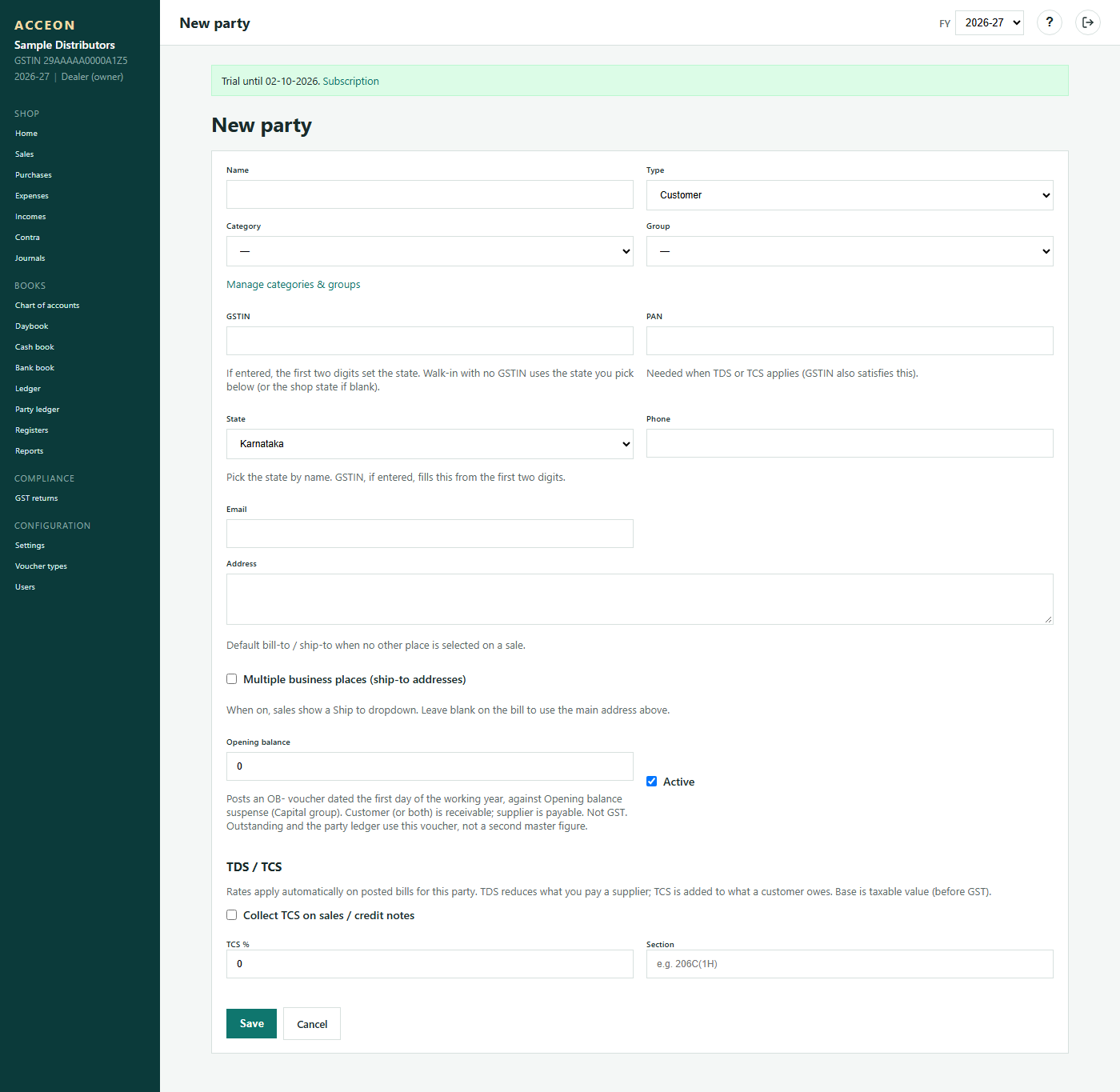Open GST returns page

(37, 498)
